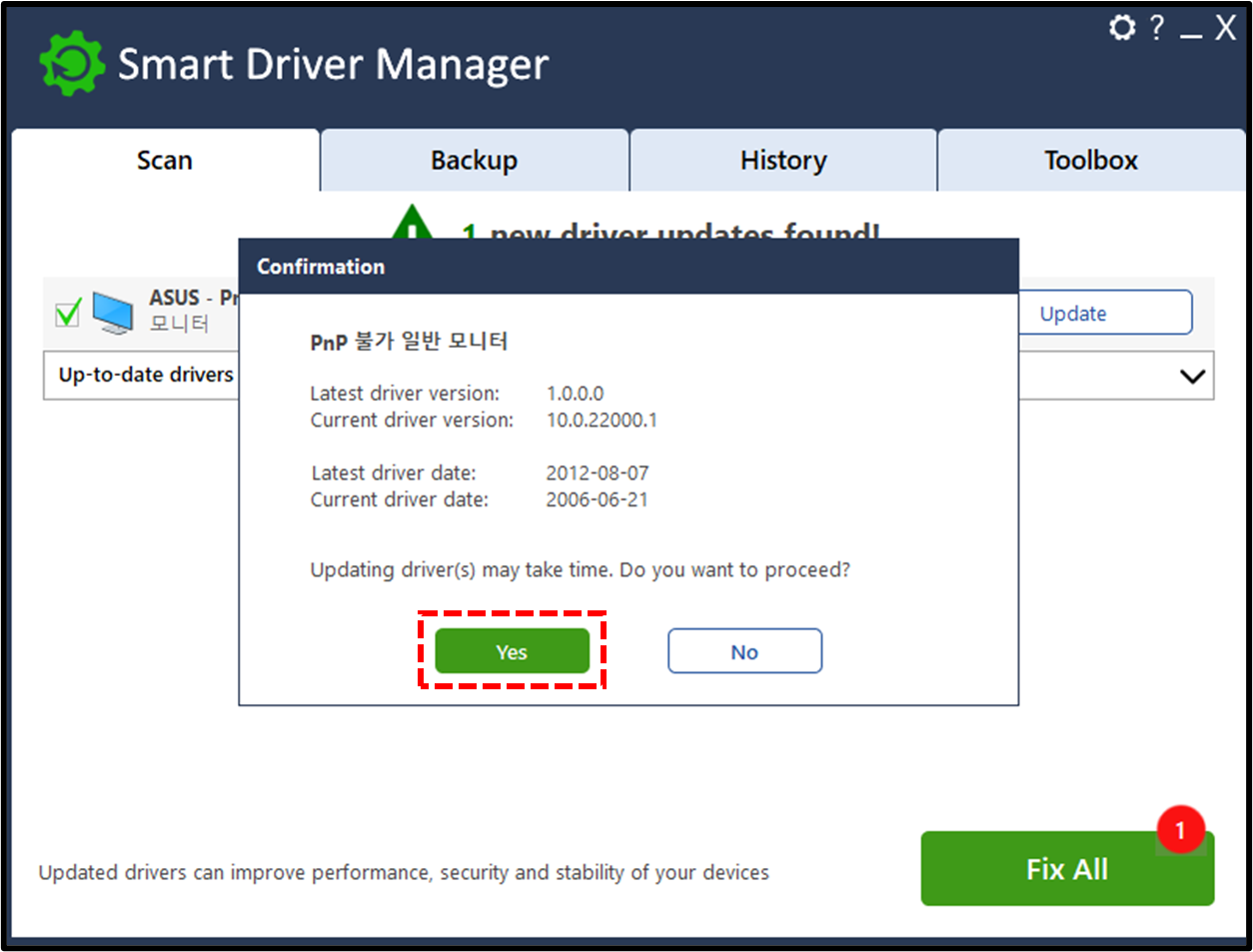Viewport: 1253px width, 952px height.
Task: Click the ASUS monitor device icon
Action: click(x=113, y=313)
